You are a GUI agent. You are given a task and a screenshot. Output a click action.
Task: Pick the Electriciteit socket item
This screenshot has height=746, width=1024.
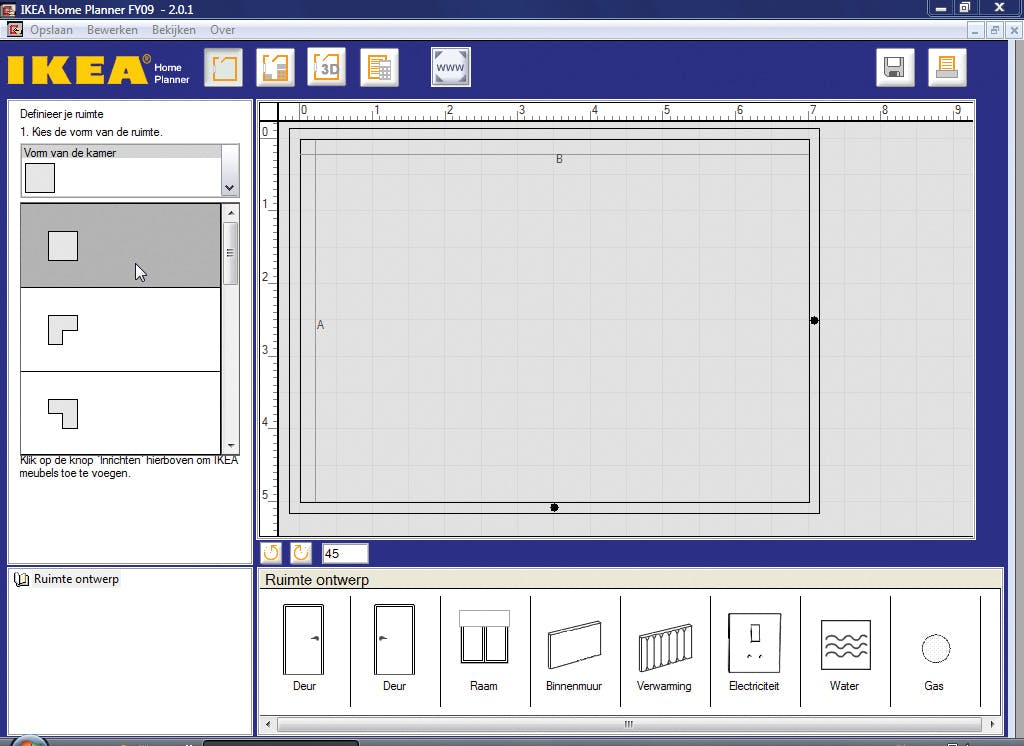pos(754,648)
